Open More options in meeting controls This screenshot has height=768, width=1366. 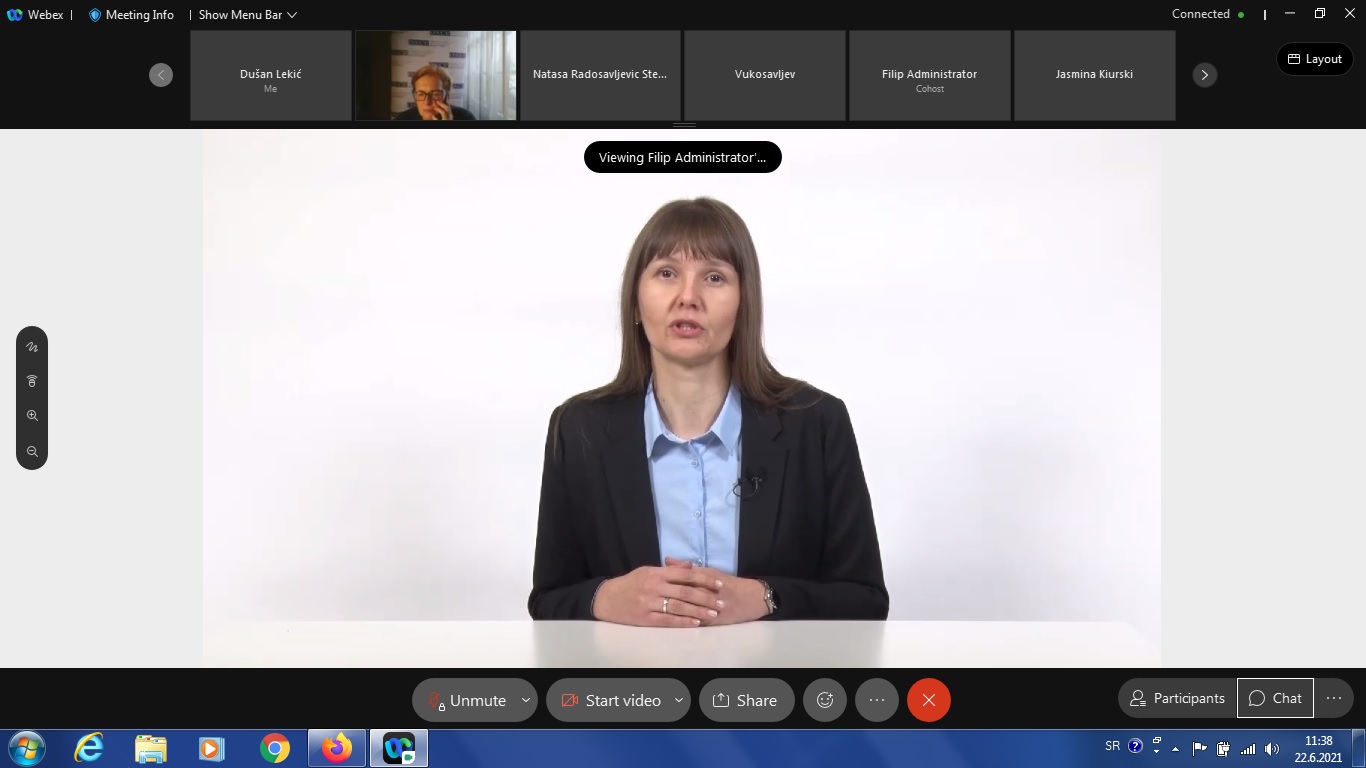[x=877, y=700]
